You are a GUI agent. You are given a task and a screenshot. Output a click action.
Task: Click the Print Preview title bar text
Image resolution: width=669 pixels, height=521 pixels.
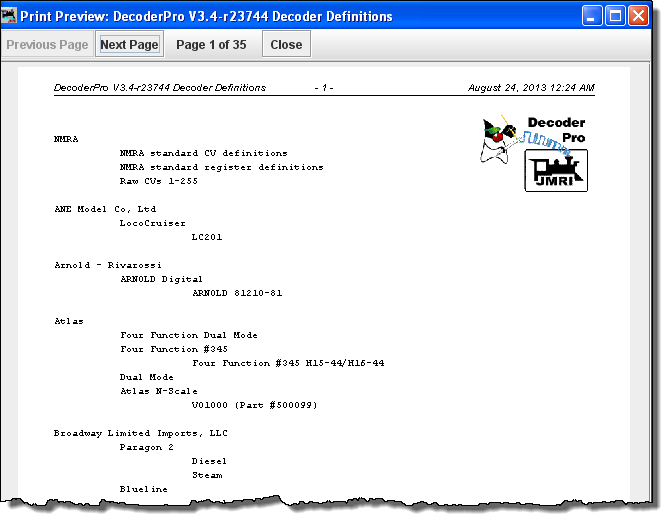pyautogui.click(x=207, y=16)
